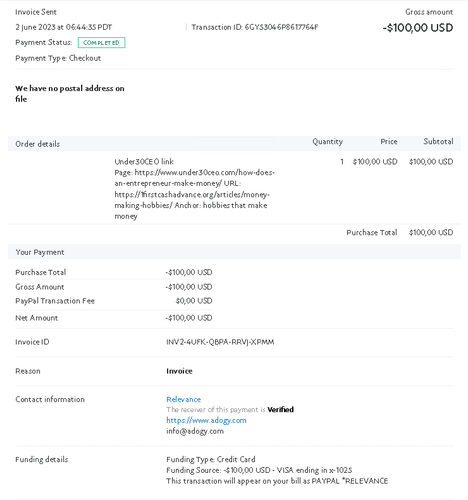Click the Order details section header
Viewport: 468px width, 500px height.
tap(38, 144)
